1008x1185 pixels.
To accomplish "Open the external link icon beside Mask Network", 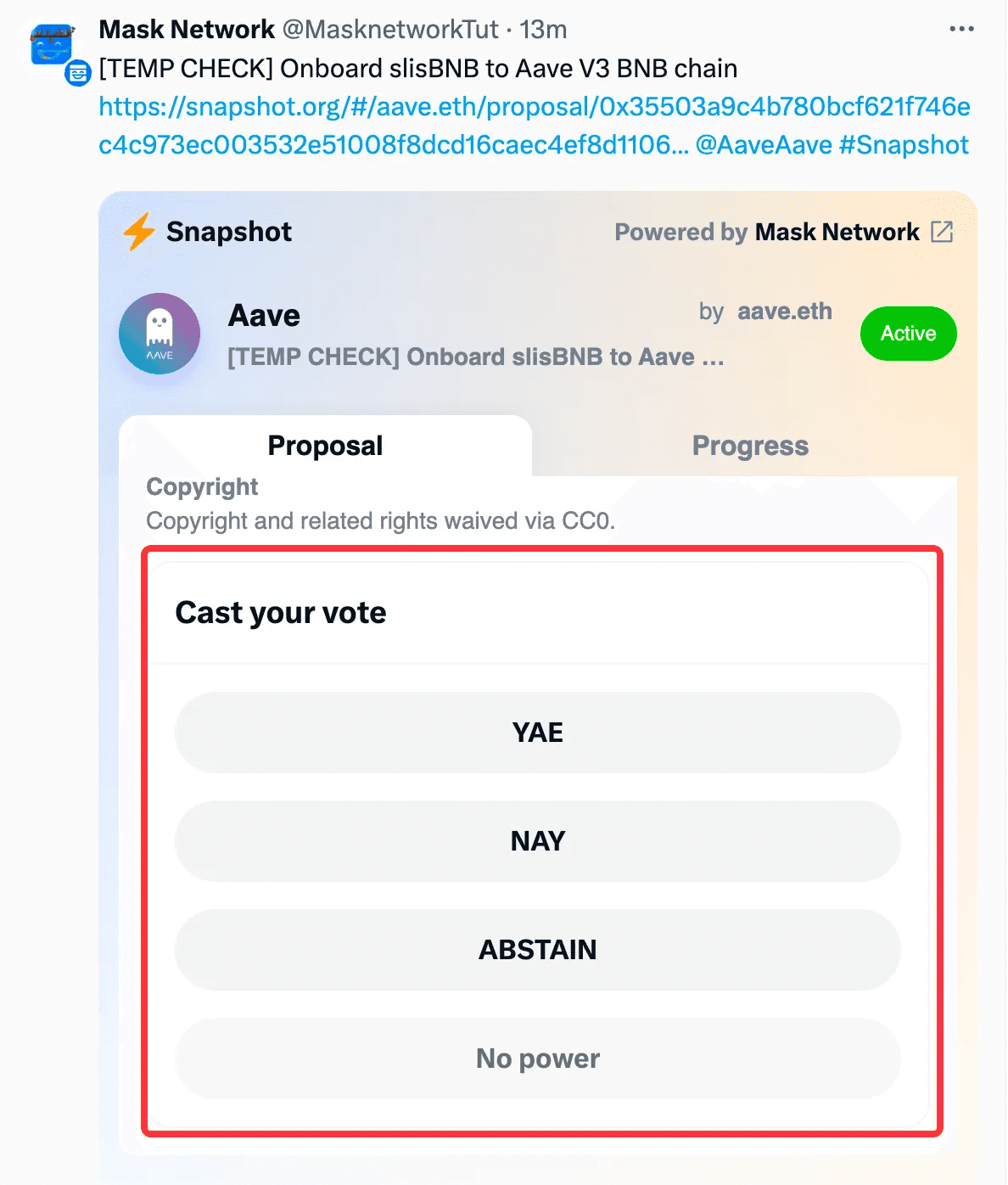I will coord(942,232).
